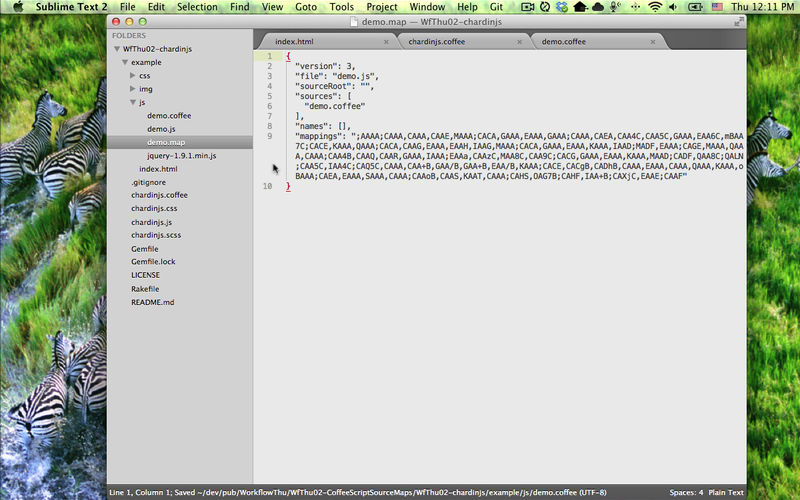
Task: Open chardinjs.coffee in the sidebar
Action: 159,195
